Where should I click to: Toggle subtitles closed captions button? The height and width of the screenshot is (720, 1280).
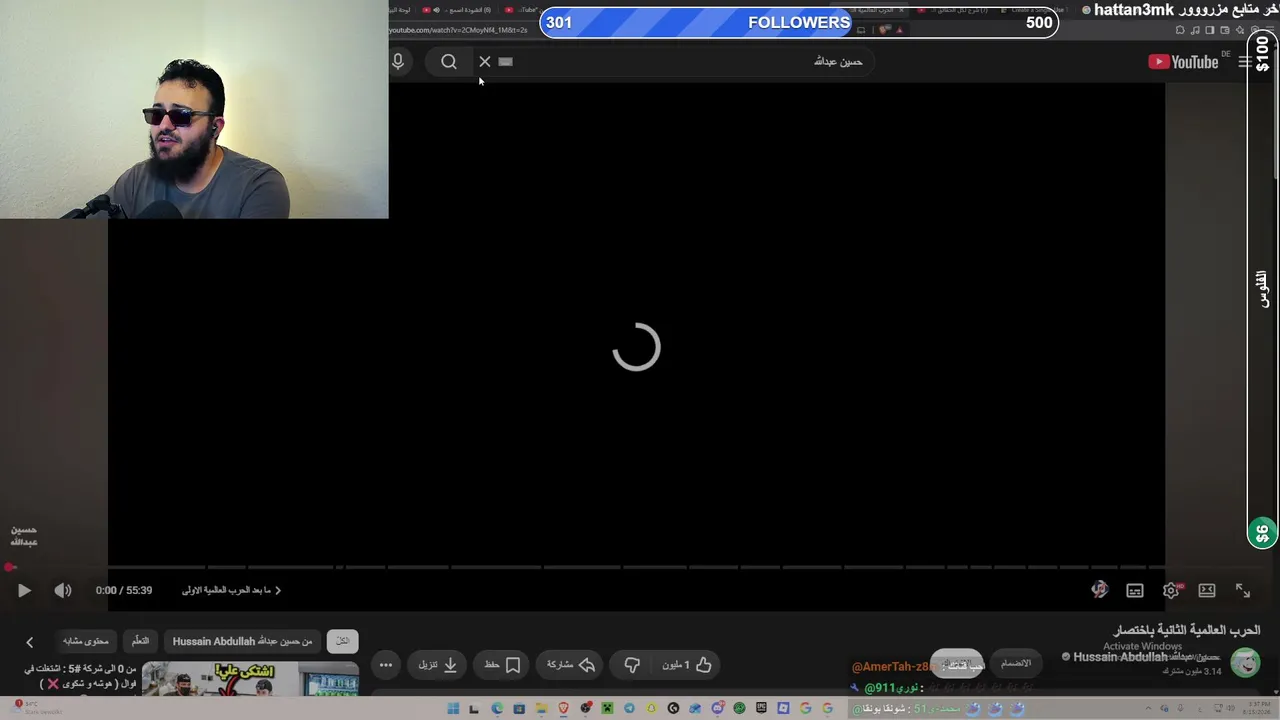tap(1135, 591)
